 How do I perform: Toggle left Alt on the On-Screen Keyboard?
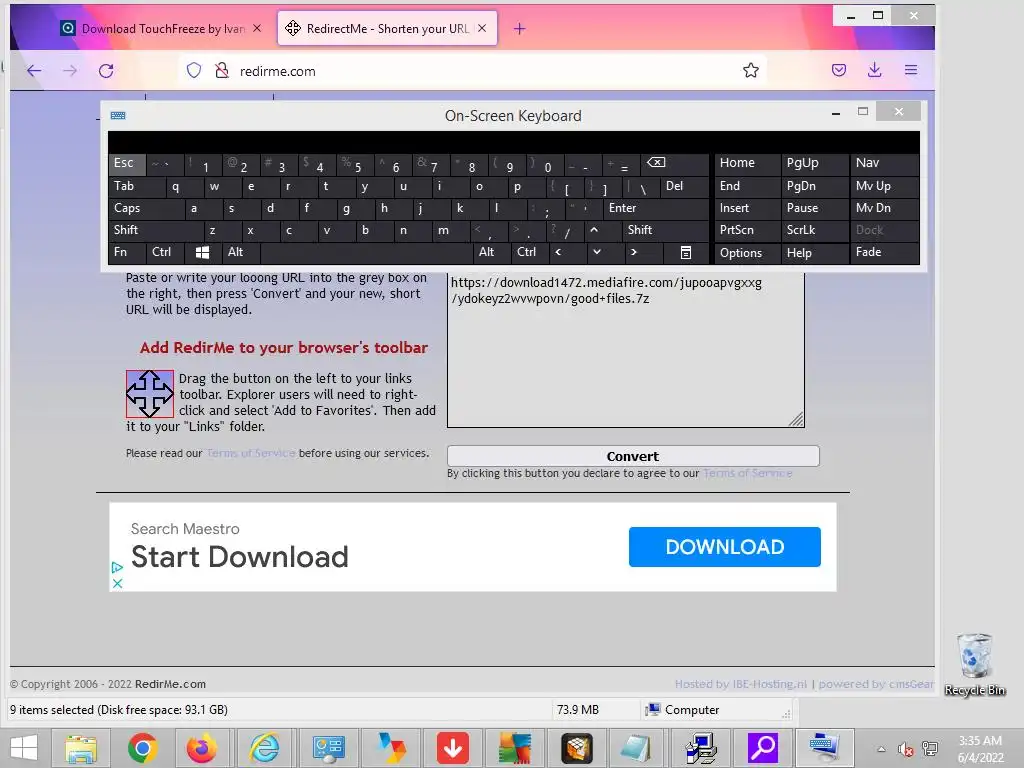click(x=241, y=252)
